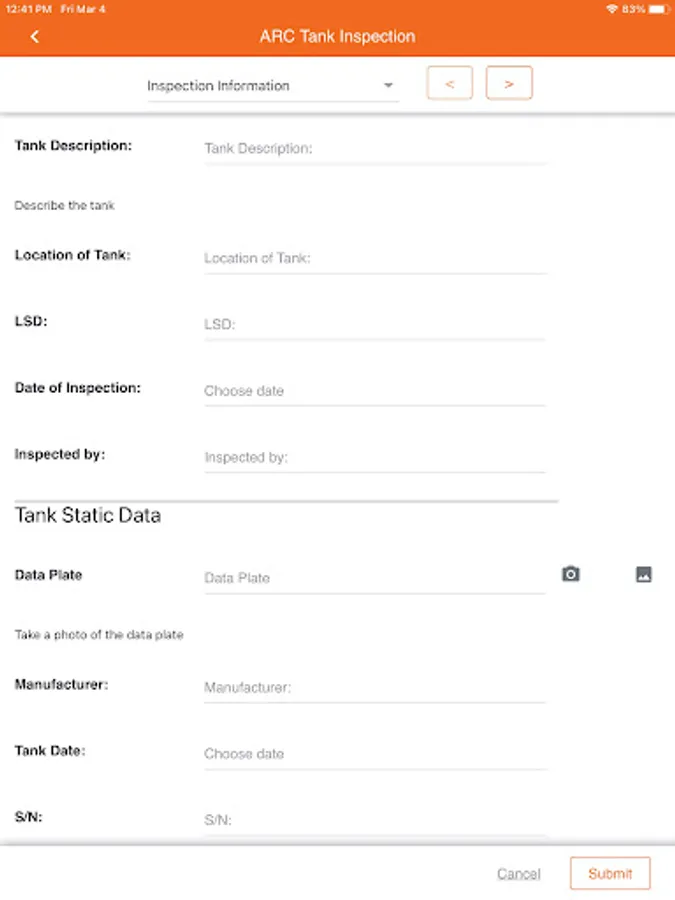
Task: Select the S/N input field
Action: tap(375, 820)
